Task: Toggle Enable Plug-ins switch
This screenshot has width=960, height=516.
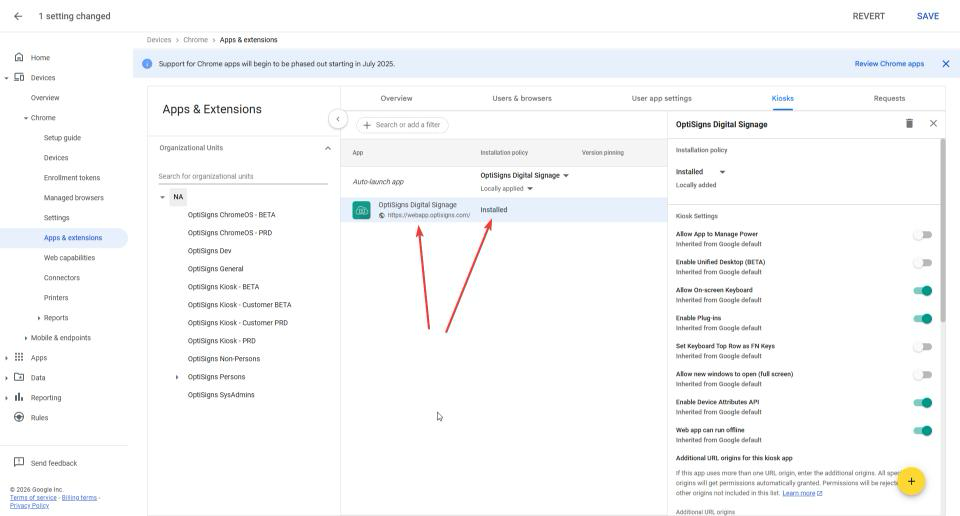Action: [923, 319]
